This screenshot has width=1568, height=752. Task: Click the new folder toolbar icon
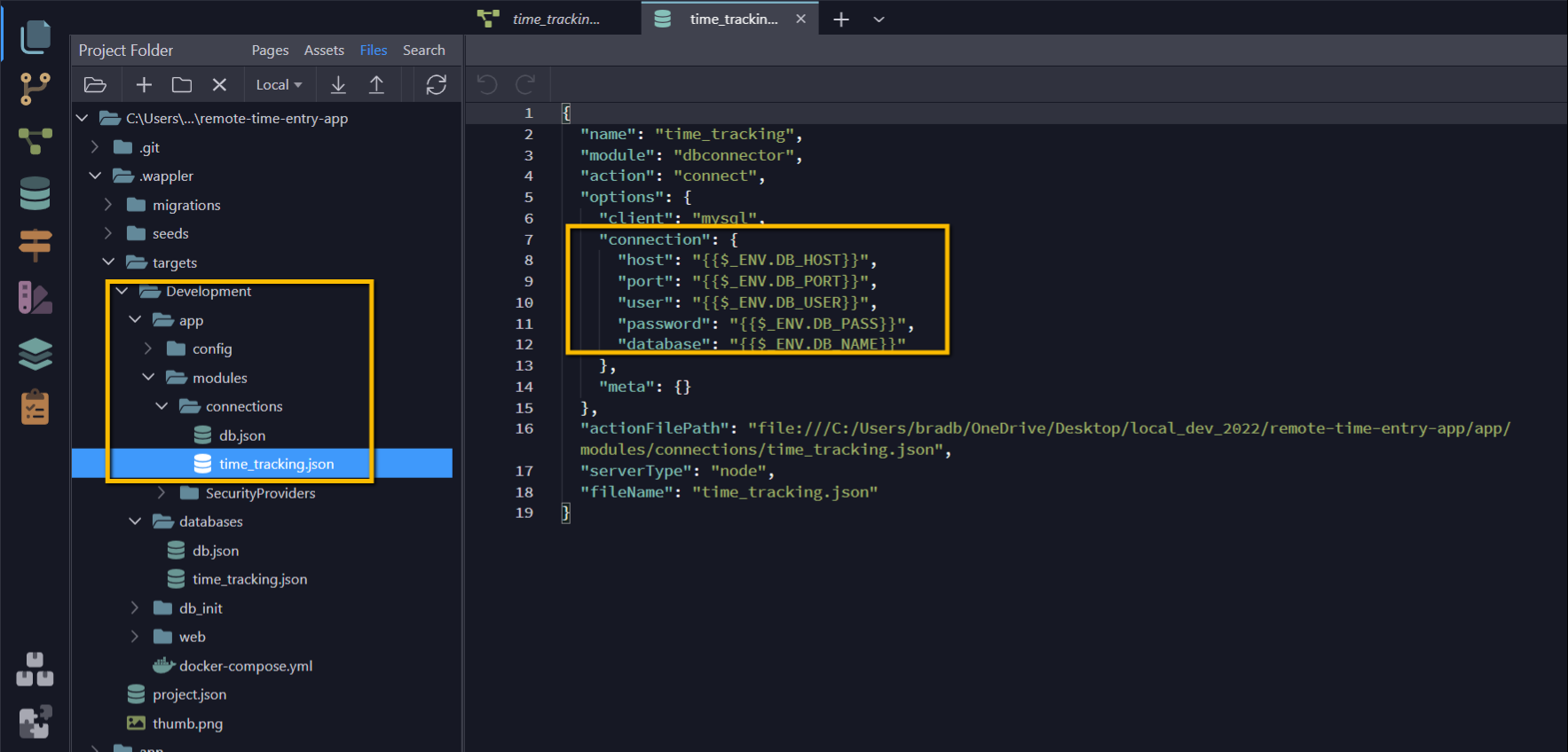[182, 85]
